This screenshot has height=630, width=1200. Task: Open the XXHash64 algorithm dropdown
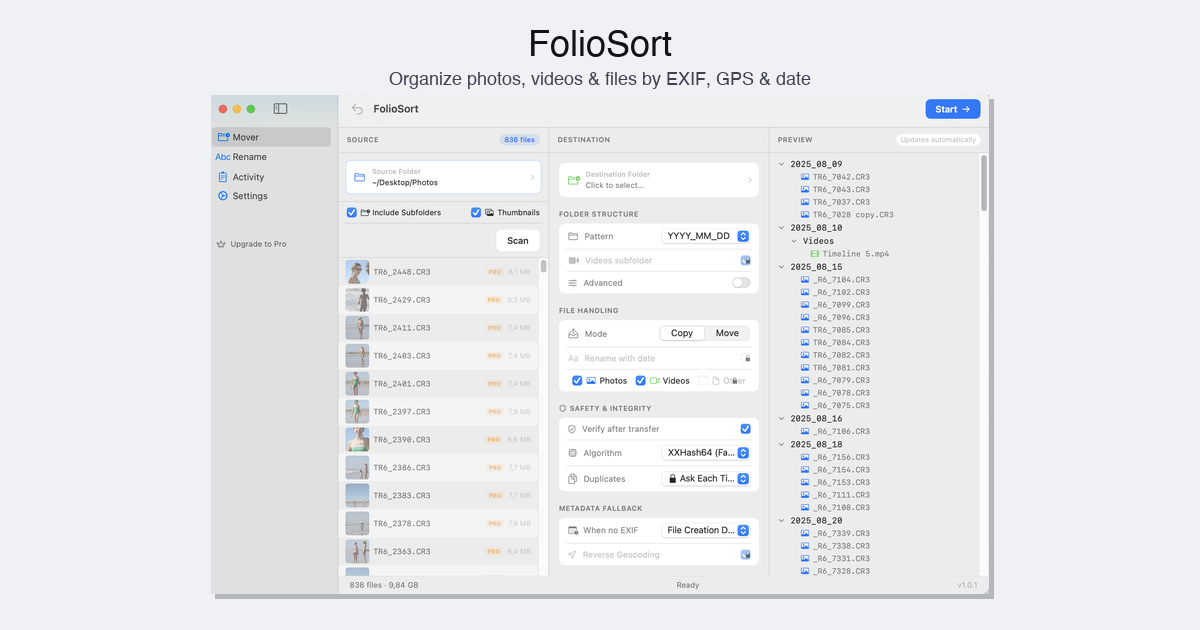coord(706,453)
